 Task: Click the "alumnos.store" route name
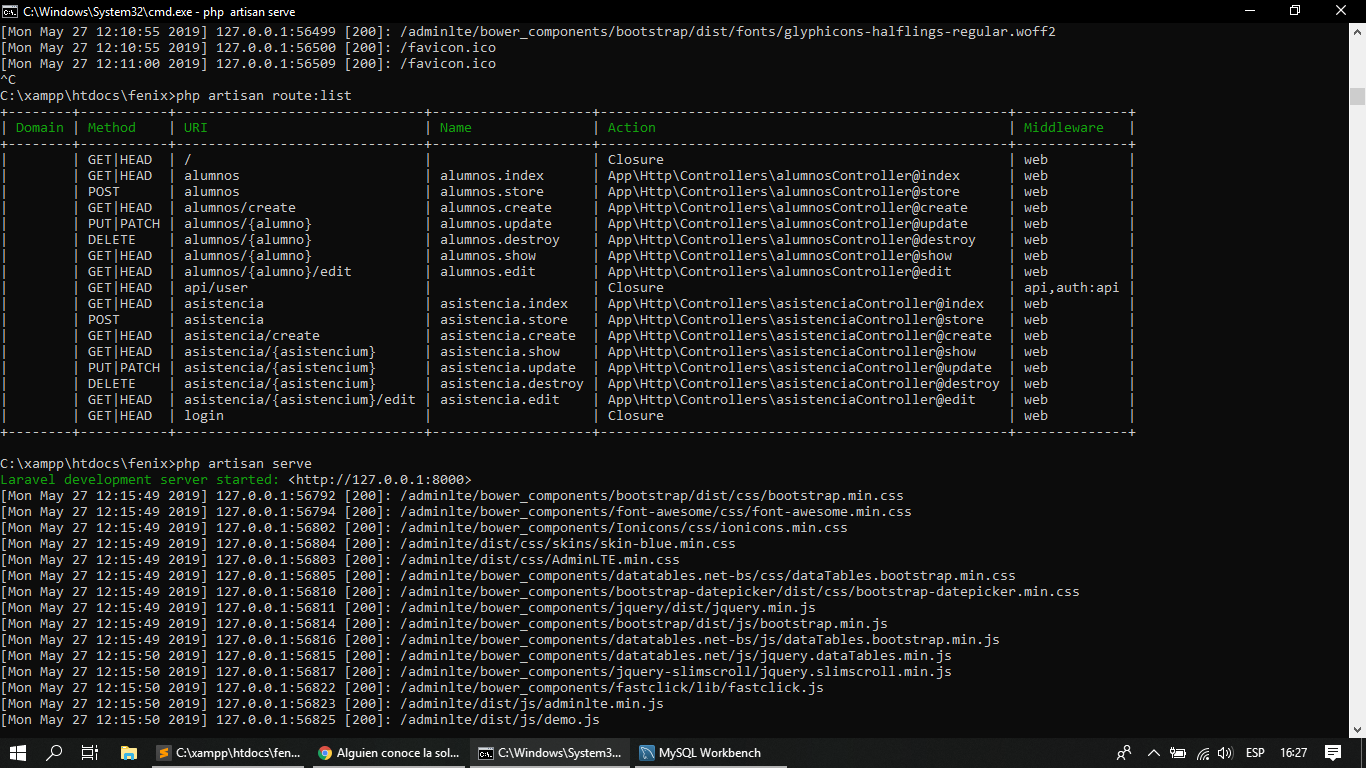[x=492, y=191]
